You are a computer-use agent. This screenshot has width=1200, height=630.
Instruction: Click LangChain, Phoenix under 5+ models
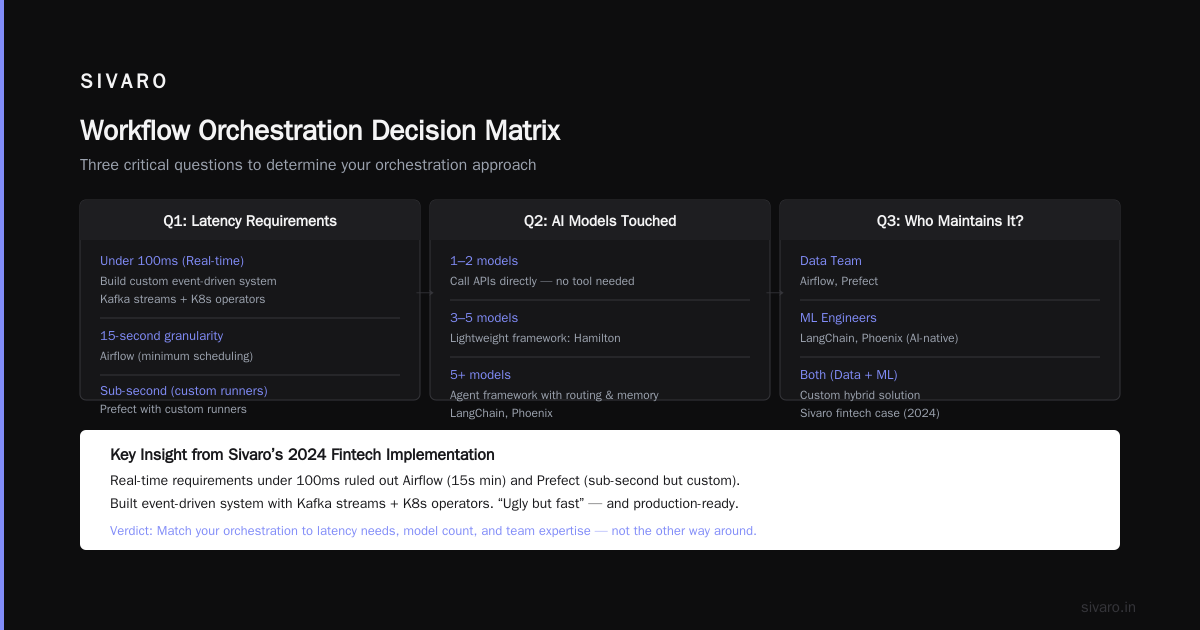pyautogui.click(x=501, y=413)
